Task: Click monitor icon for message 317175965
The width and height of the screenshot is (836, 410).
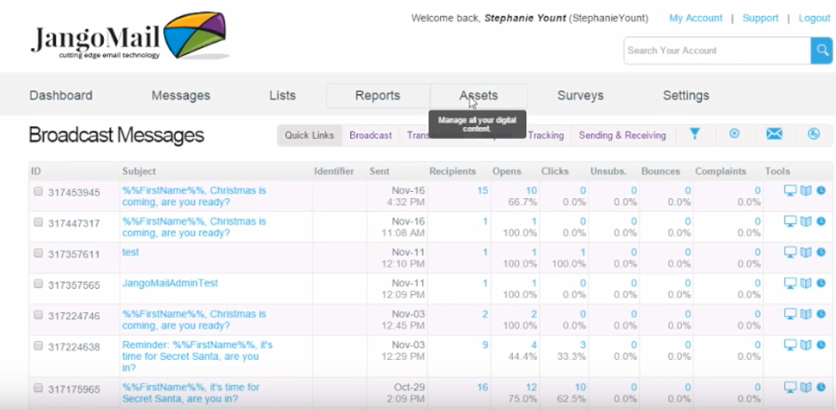Action: click(790, 388)
